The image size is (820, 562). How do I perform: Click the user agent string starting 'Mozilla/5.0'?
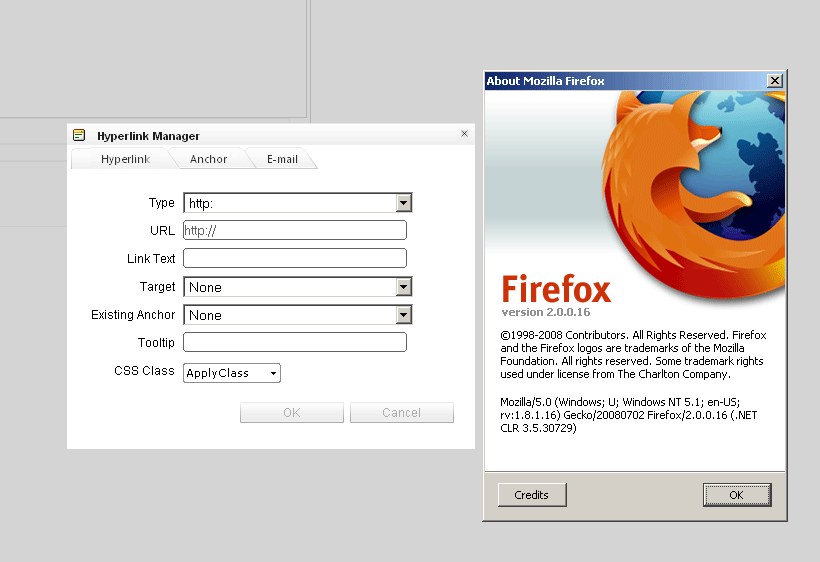[628, 415]
